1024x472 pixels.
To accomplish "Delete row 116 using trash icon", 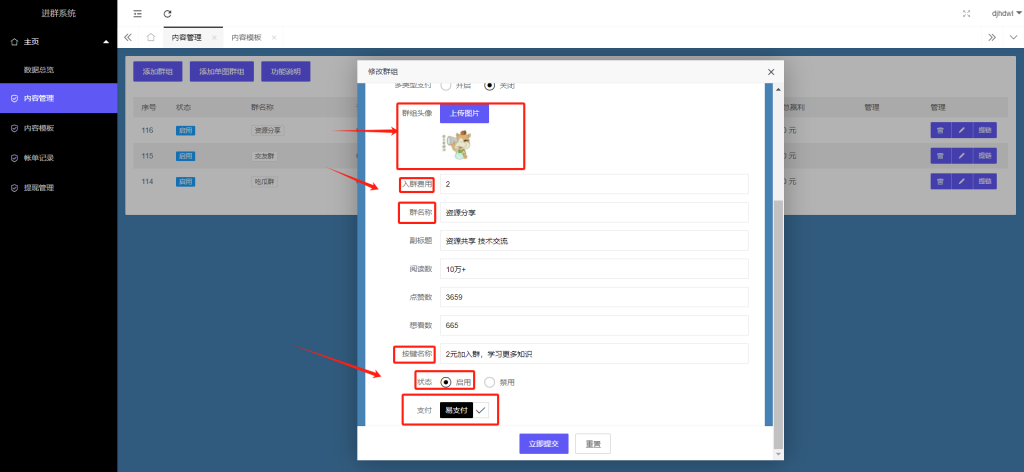I will pyautogui.click(x=939, y=129).
